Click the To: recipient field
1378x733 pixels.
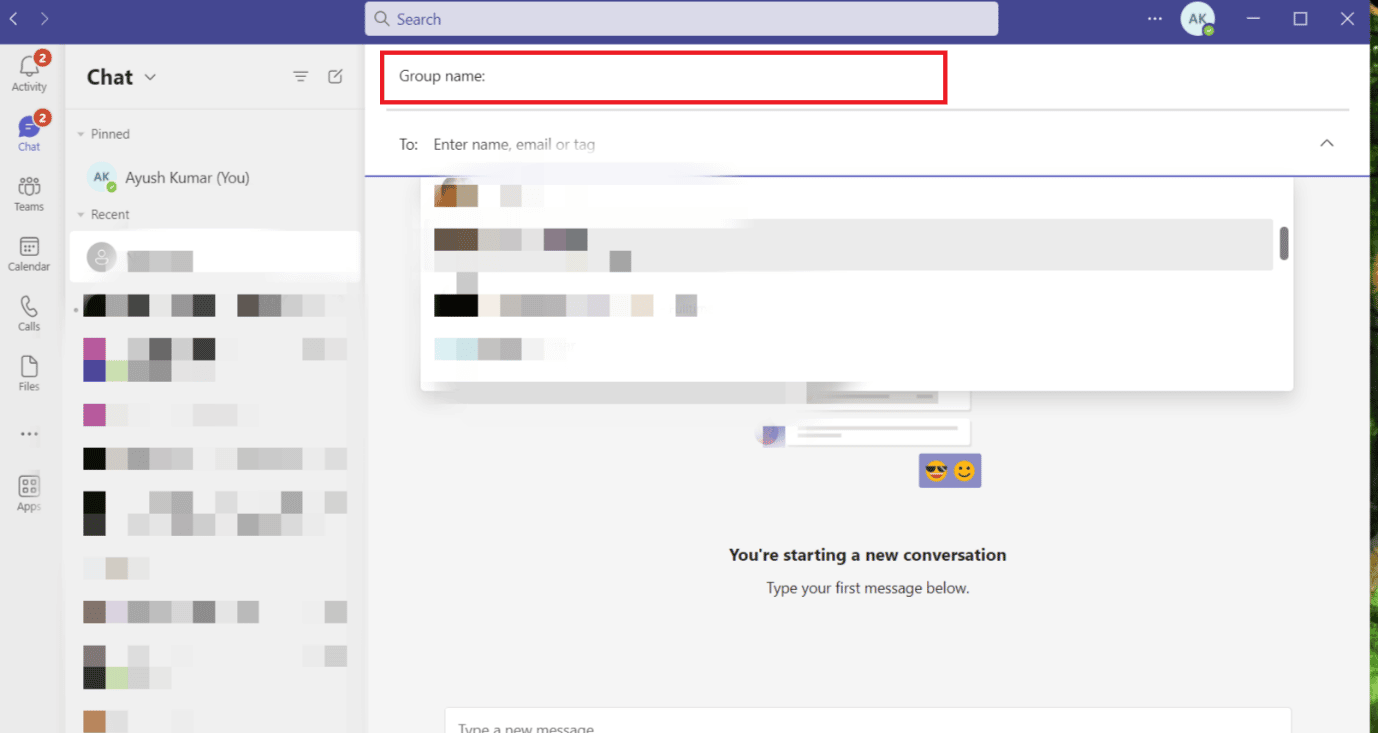coord(868,144)
